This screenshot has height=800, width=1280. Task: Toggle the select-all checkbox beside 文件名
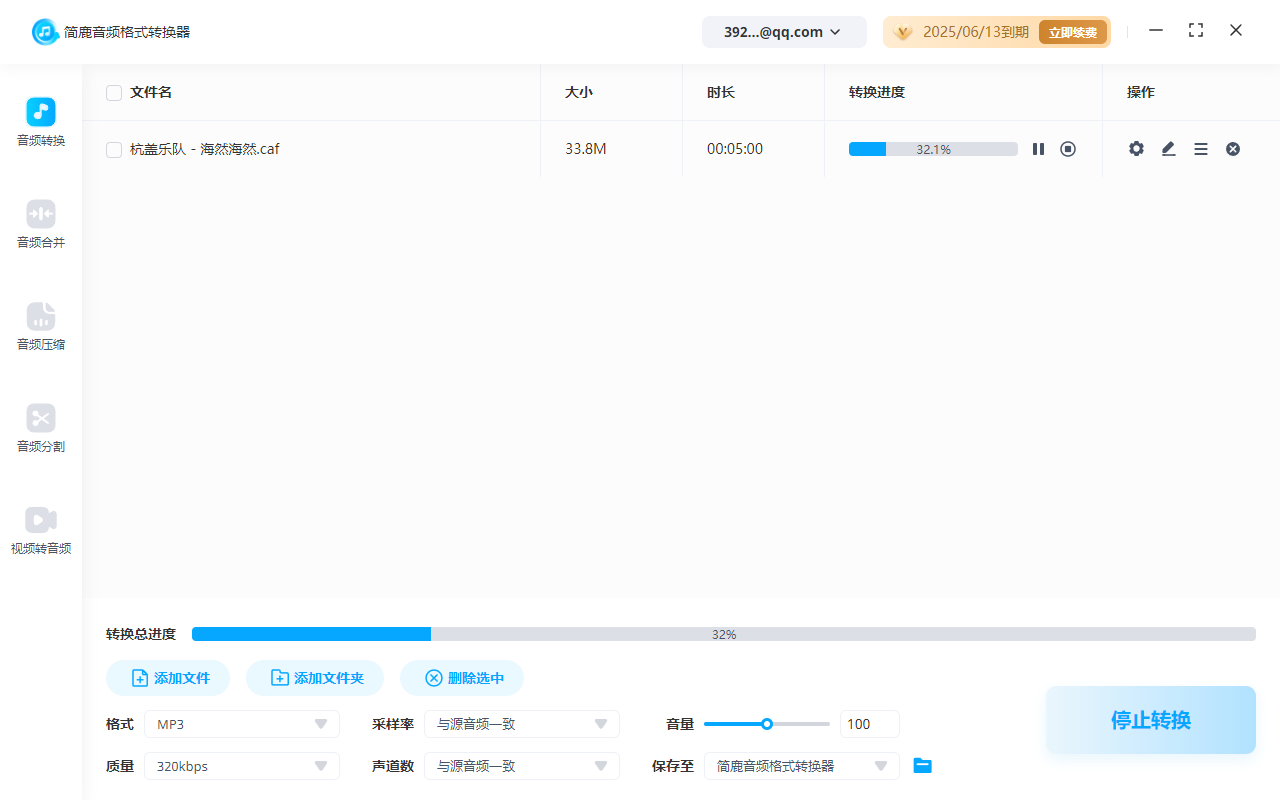(x=114, y=93)
